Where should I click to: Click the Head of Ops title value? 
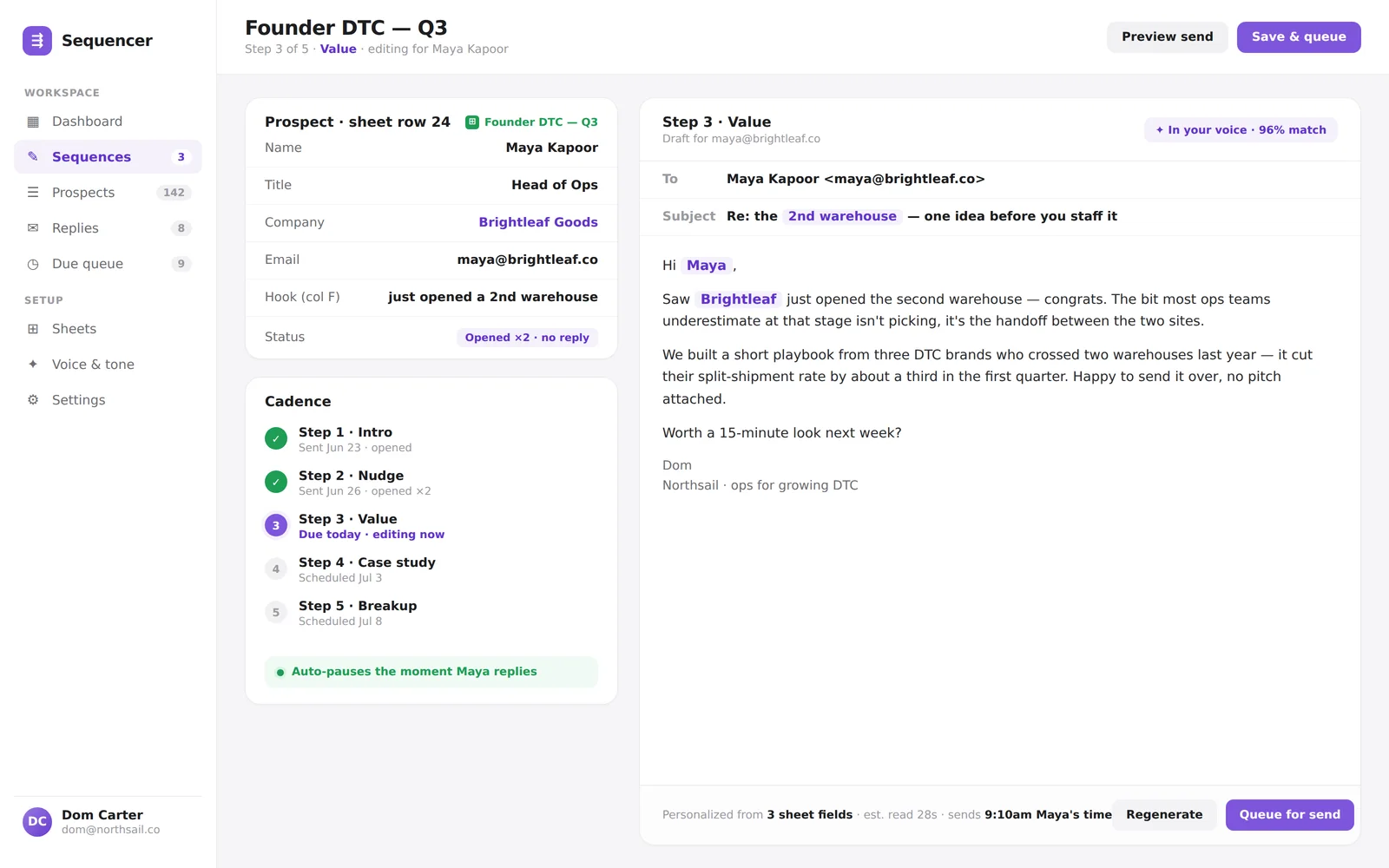[555, 185]
